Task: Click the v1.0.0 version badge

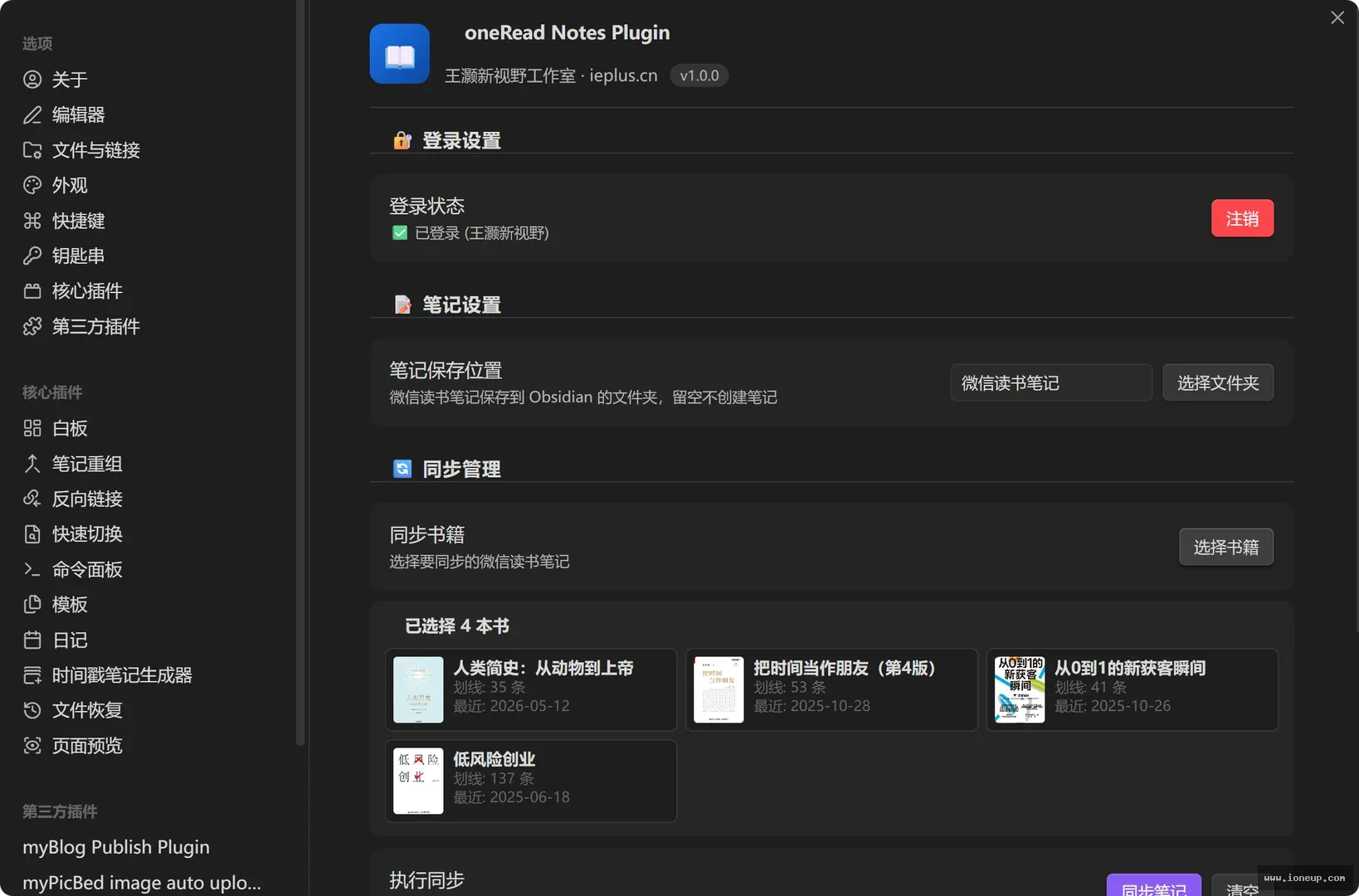Action: (x=699, y=75)
